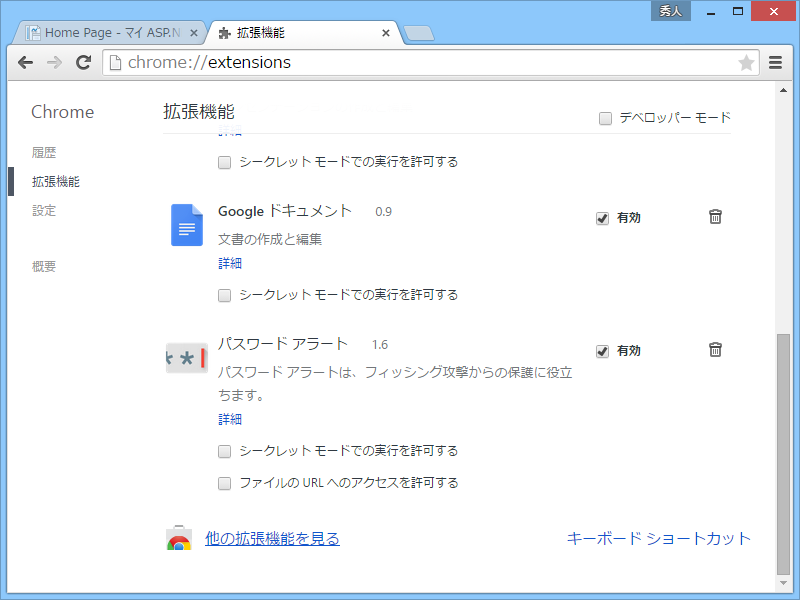Bookmark this page with the star icon
The height and width of the screenshot is (600, 800).
coord(746,62)
